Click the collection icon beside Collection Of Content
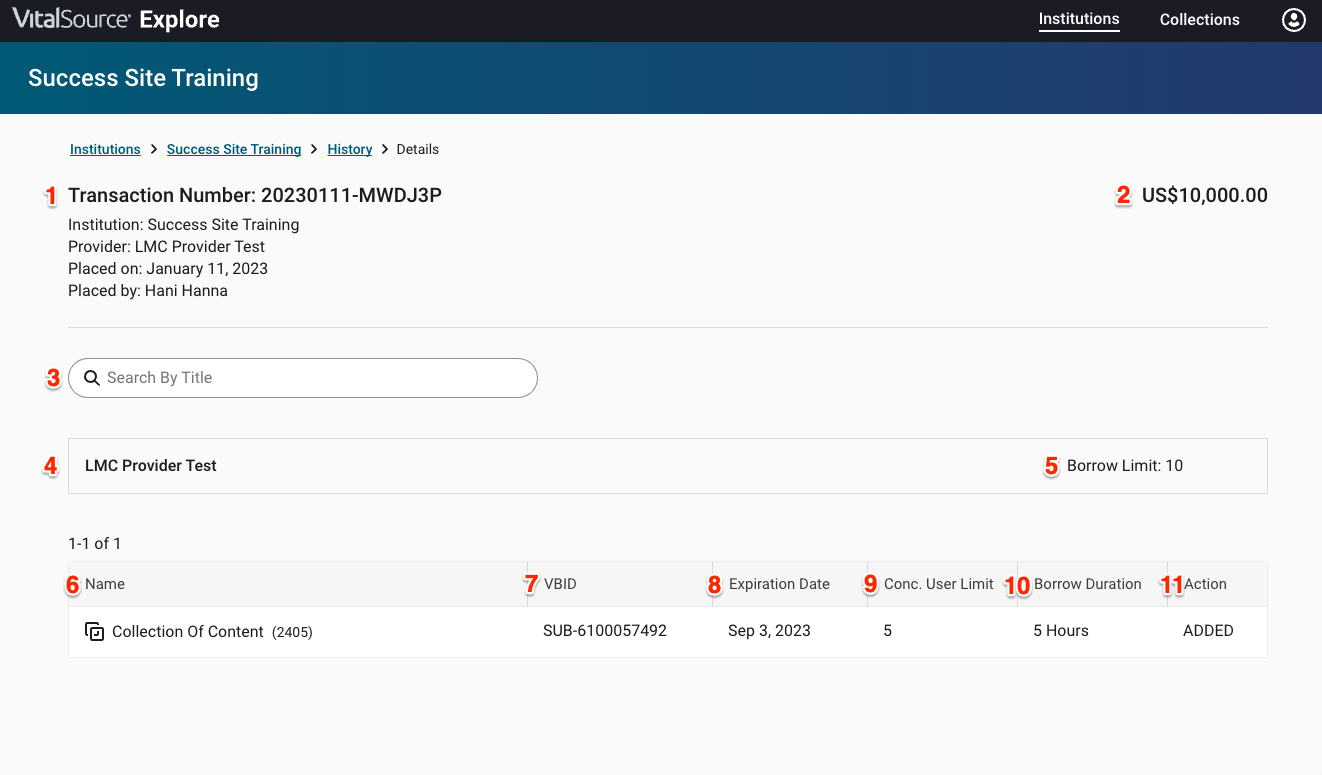Screen dimensions: 1322x775 pos(95,631)
